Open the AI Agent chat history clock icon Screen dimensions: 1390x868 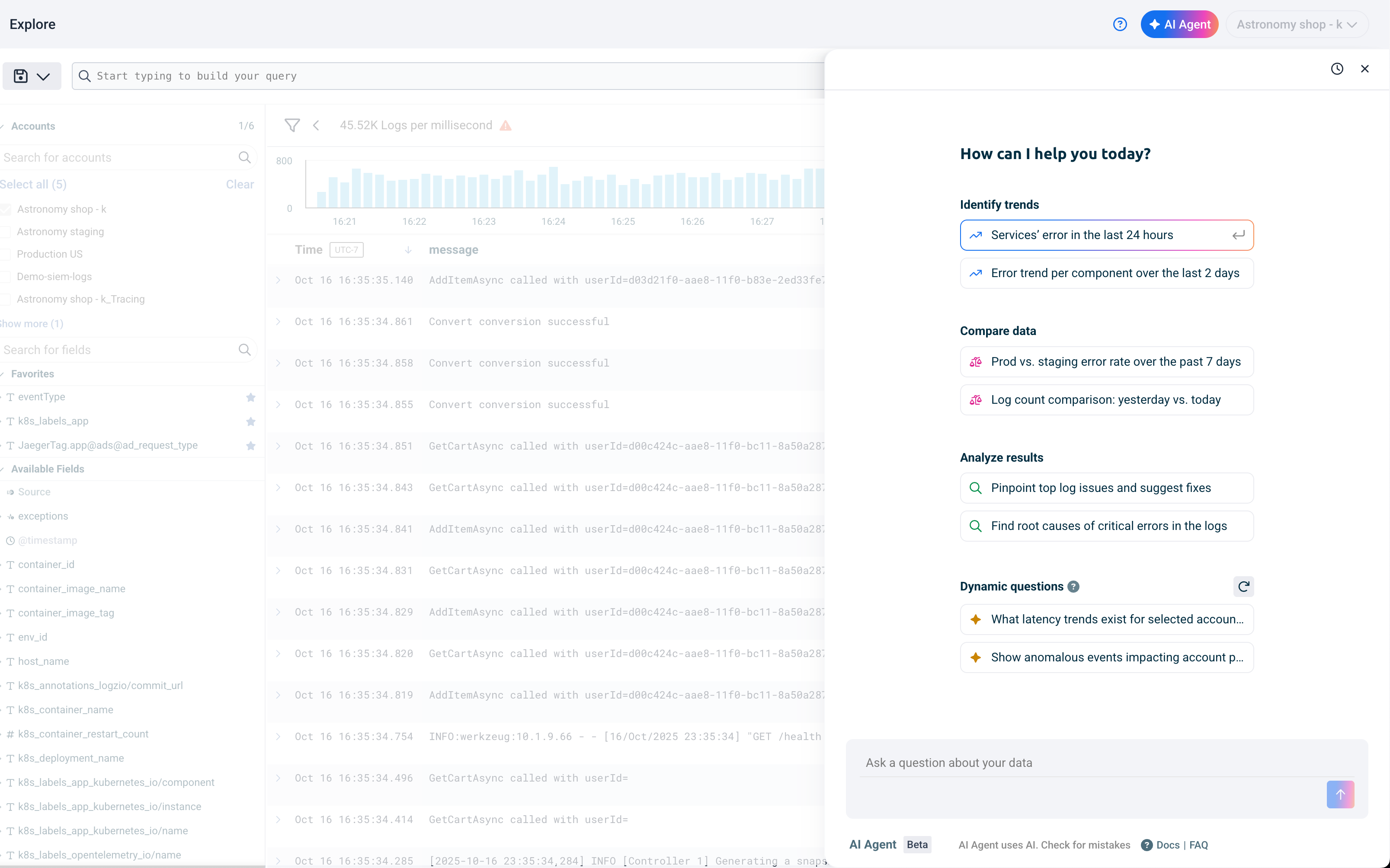pyautogui.click(x=1336, y=69)
